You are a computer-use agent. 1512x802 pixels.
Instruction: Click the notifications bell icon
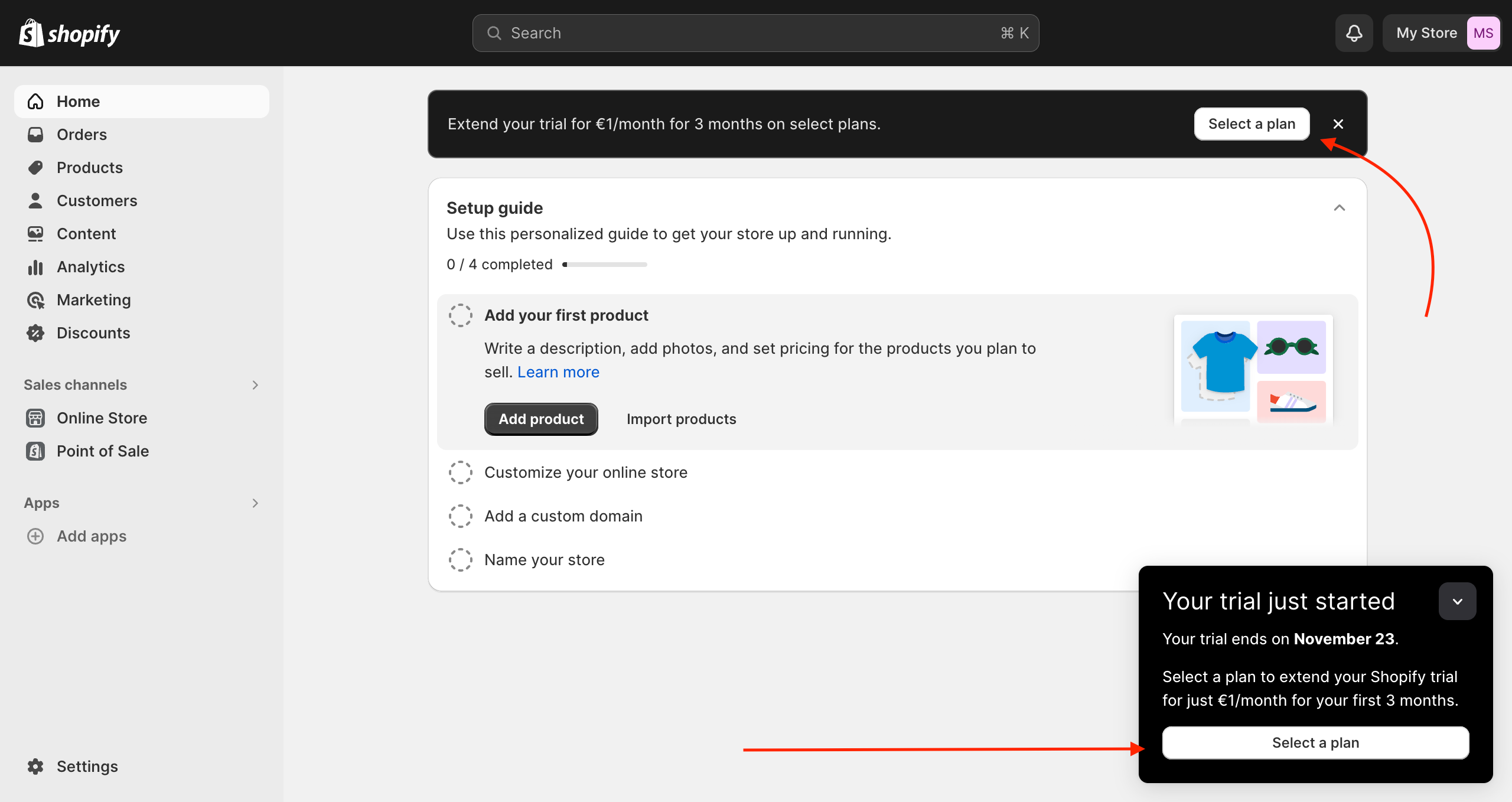coord(1354,33)
